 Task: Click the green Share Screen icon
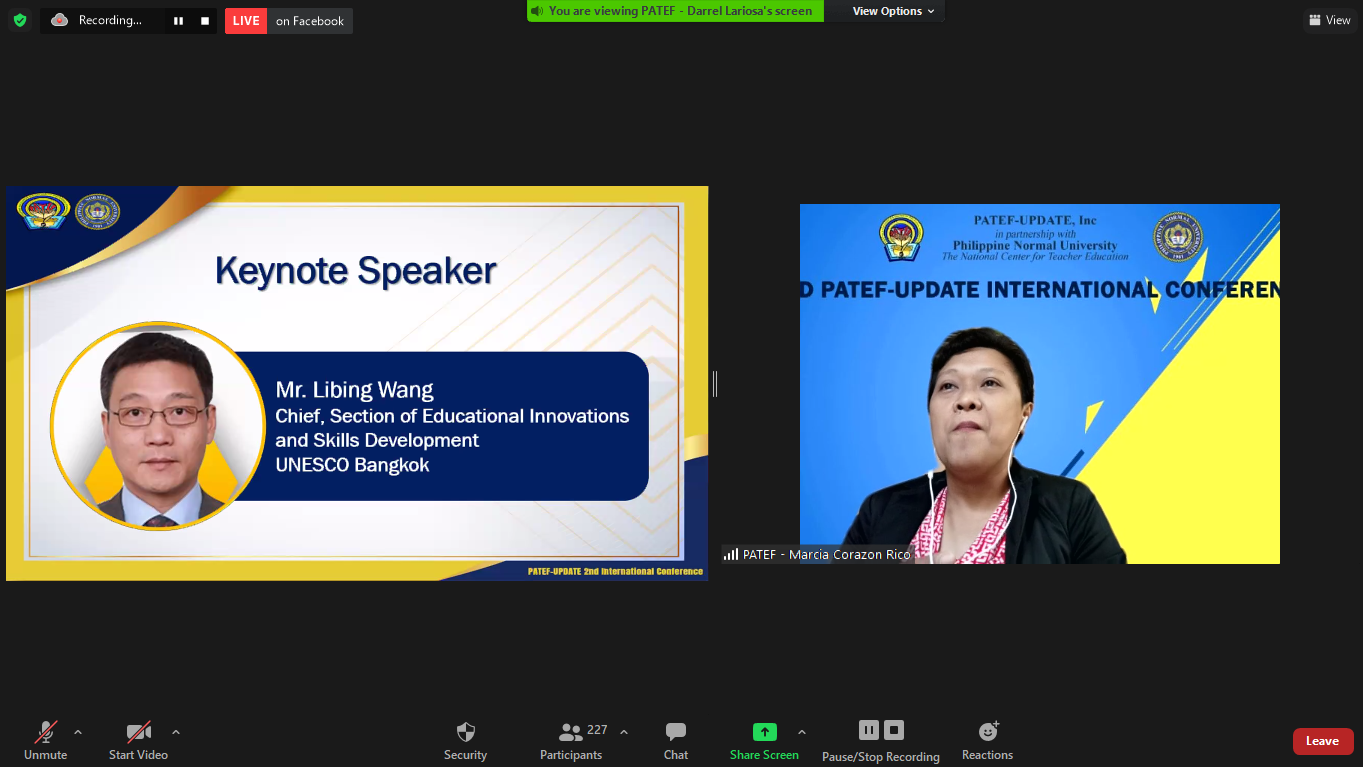click(764, 732)
